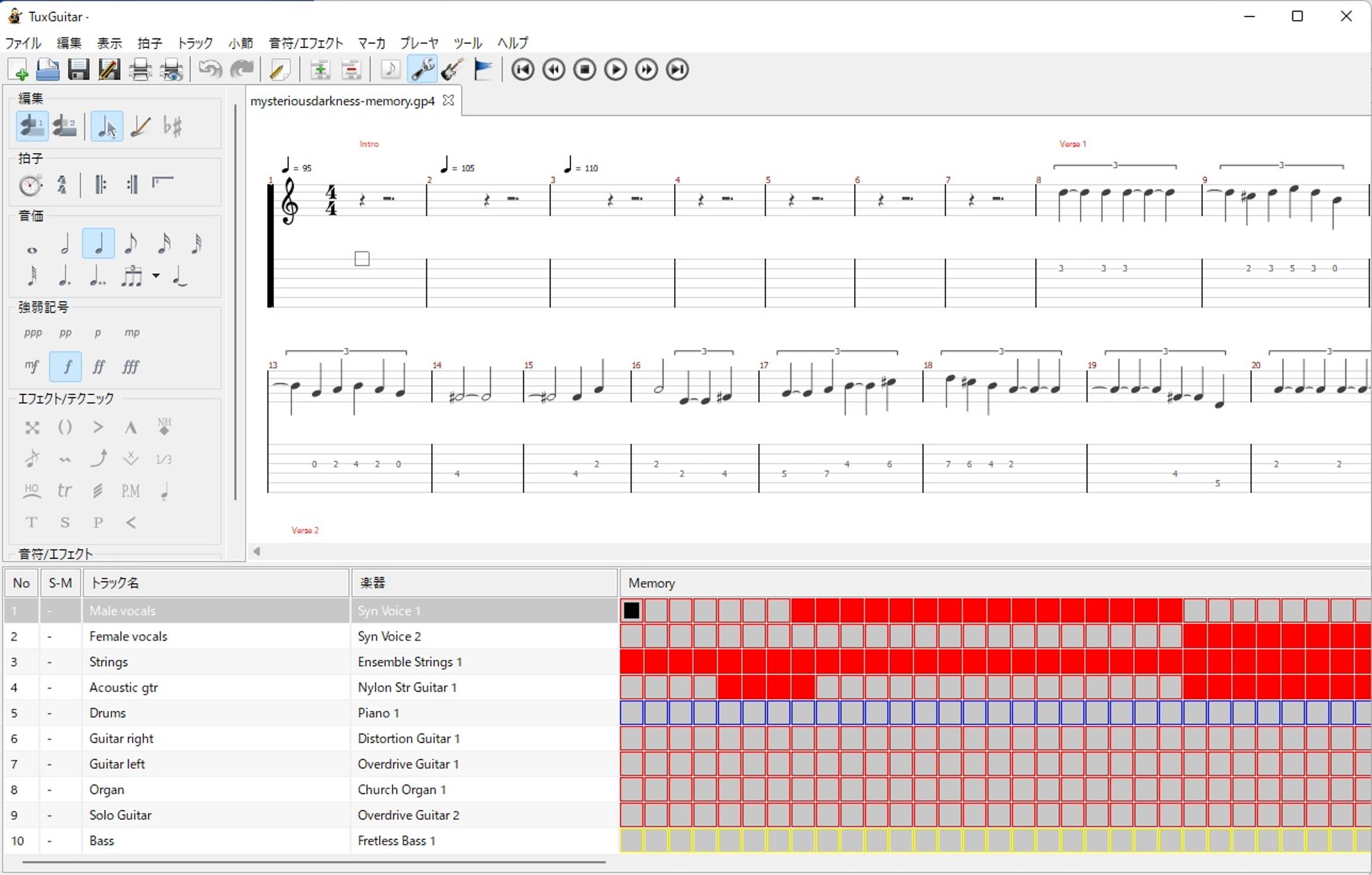Click the Print icon
Screen dimensions: 1372x875
140,70
